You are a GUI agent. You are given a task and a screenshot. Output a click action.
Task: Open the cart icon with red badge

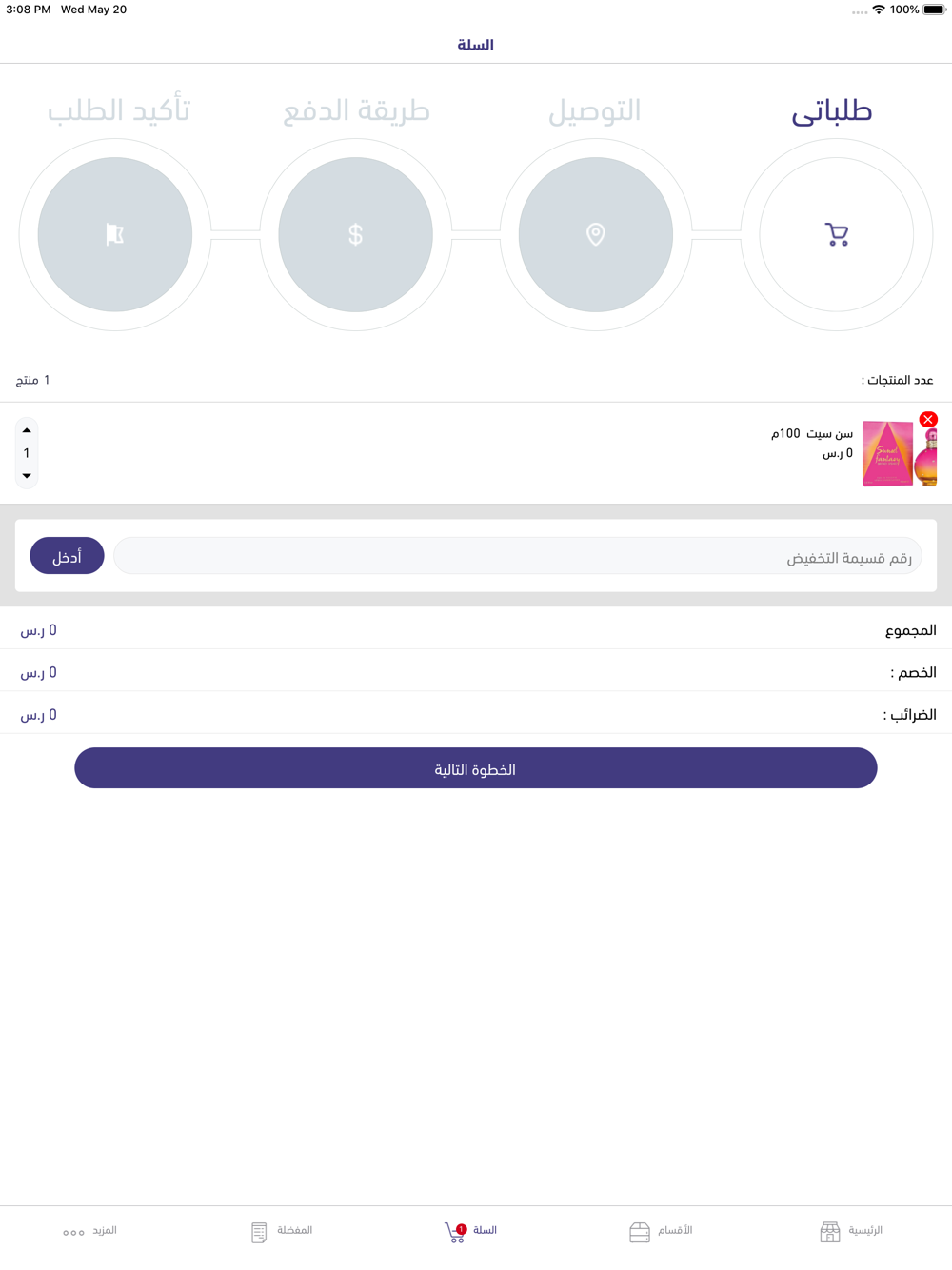pos(455,1233)
